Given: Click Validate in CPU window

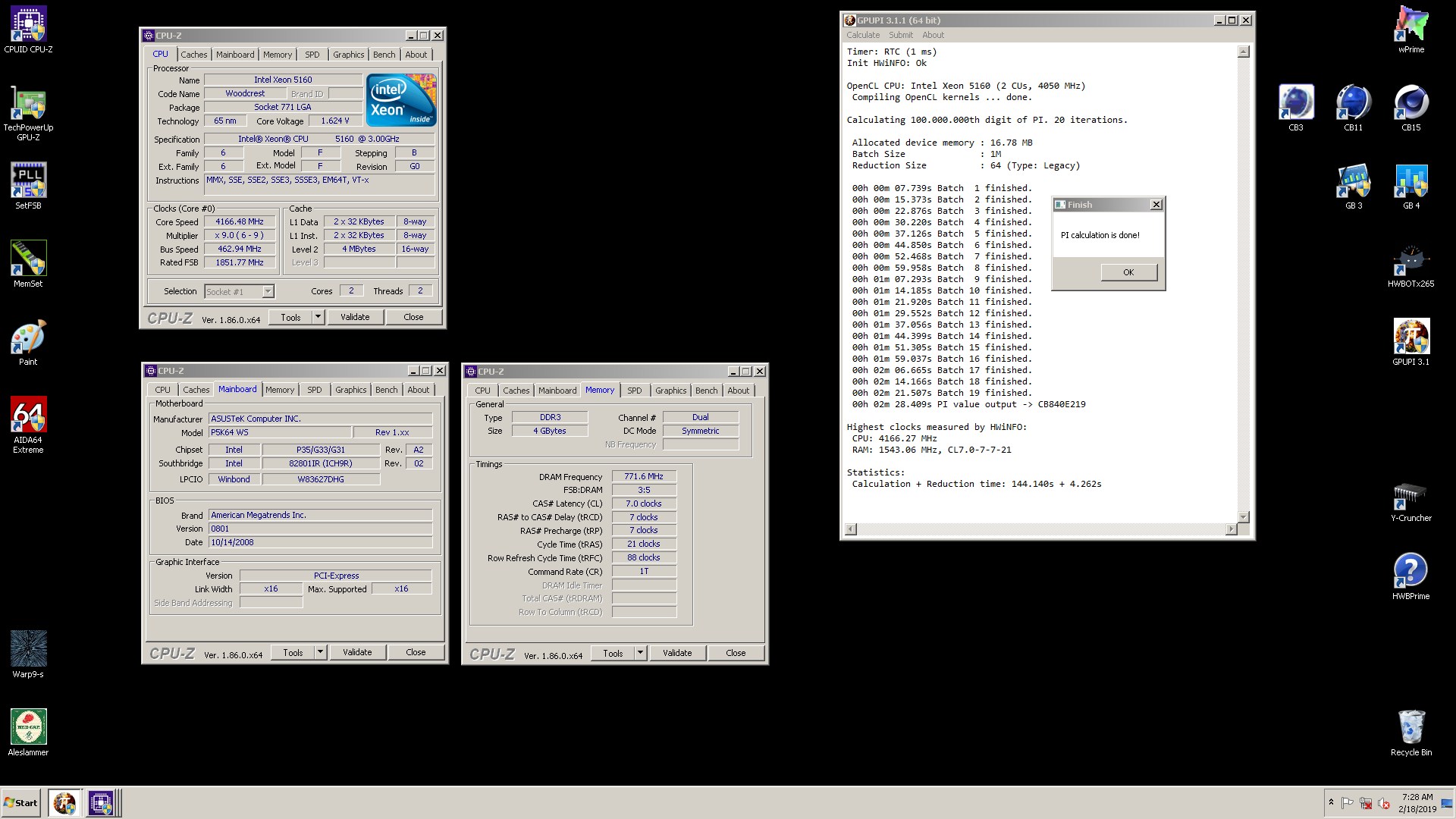Looking at the screenshot, I should point(355,317).
